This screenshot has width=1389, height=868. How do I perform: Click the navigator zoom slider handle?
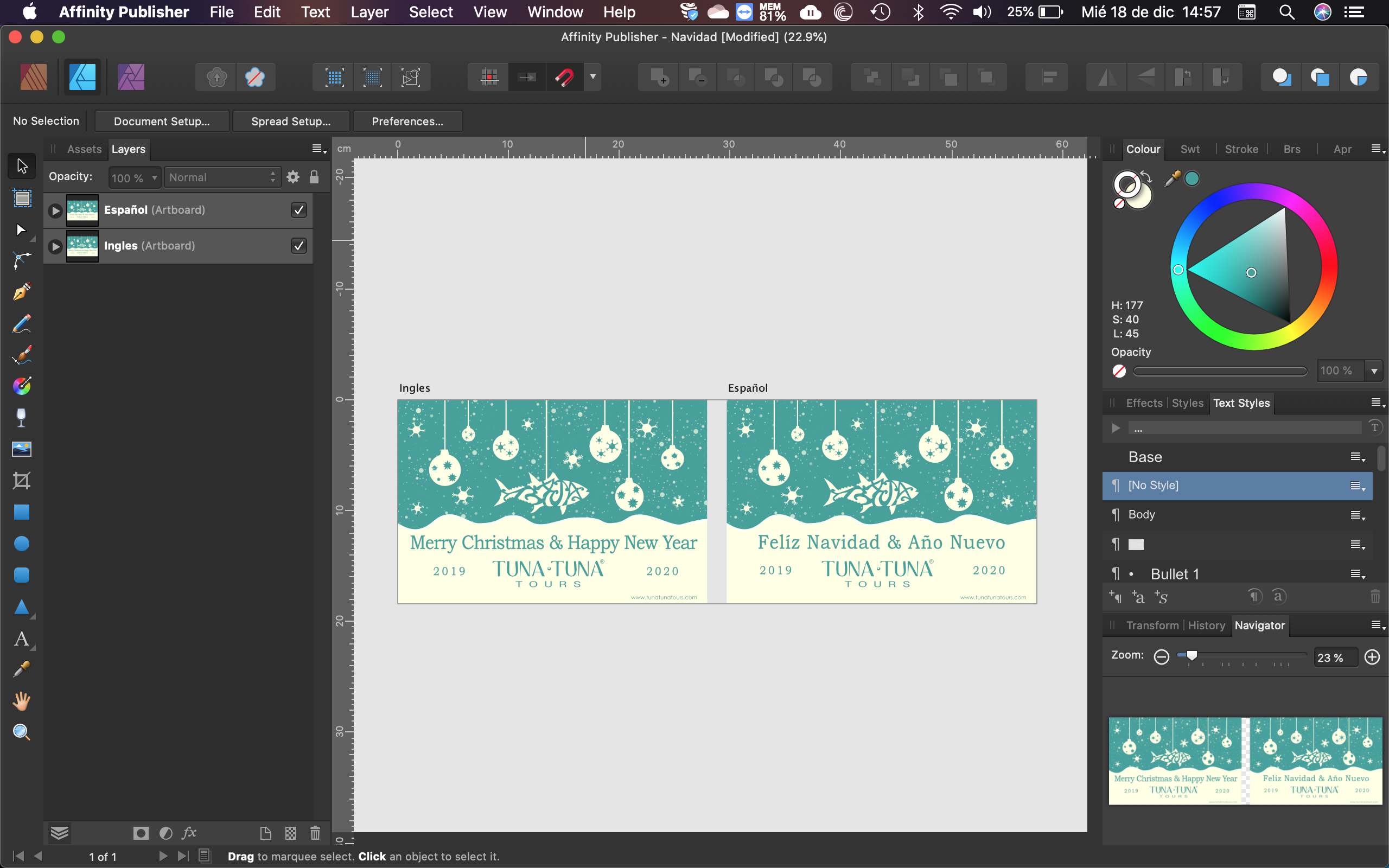coord(1192,655)
